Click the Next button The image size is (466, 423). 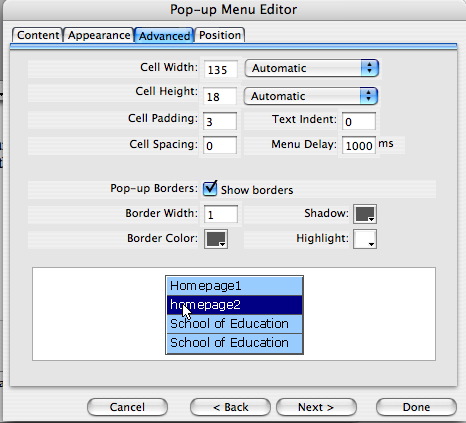(x=316, y=407)
